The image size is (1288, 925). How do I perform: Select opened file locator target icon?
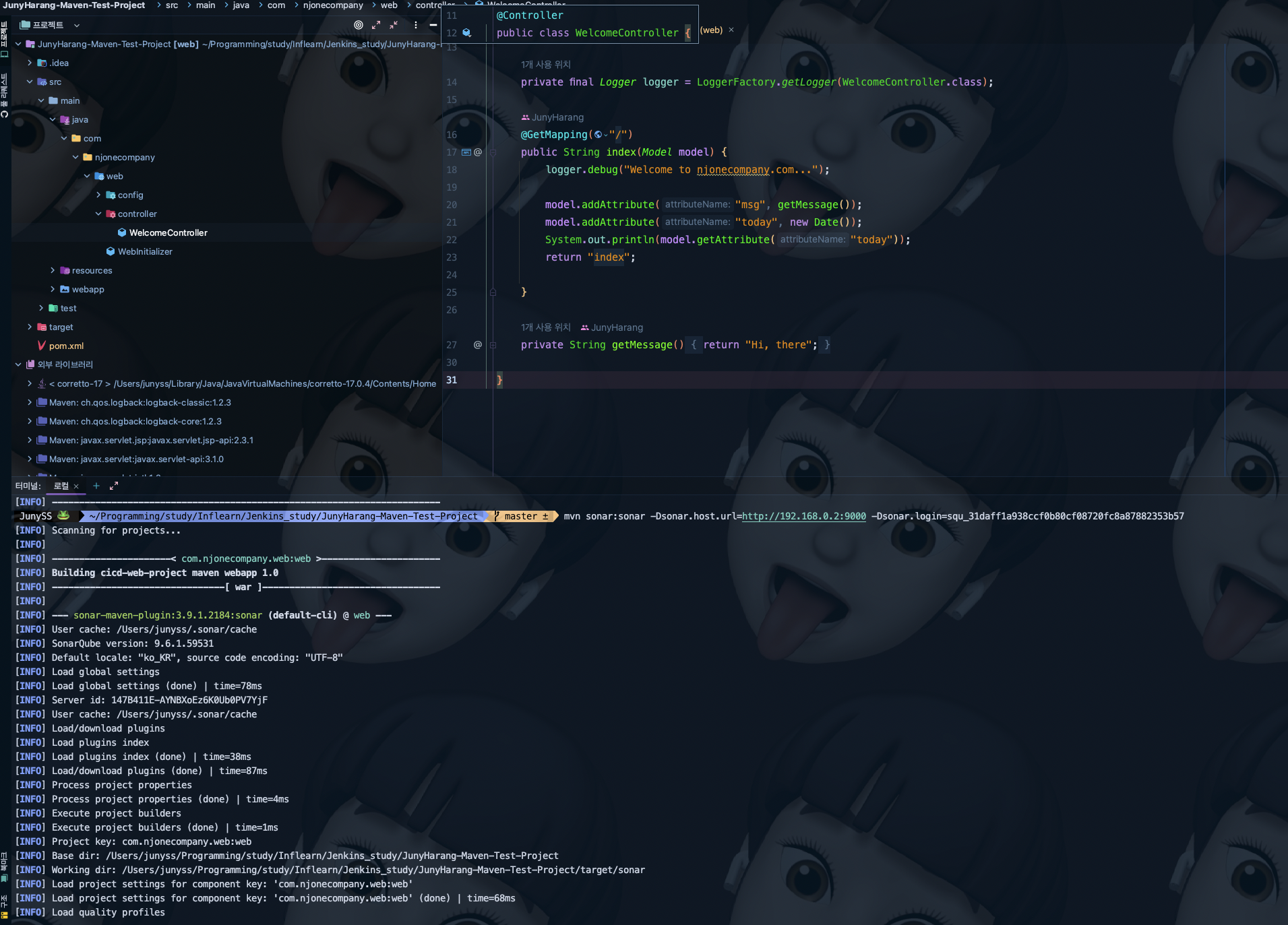[359, 25]
